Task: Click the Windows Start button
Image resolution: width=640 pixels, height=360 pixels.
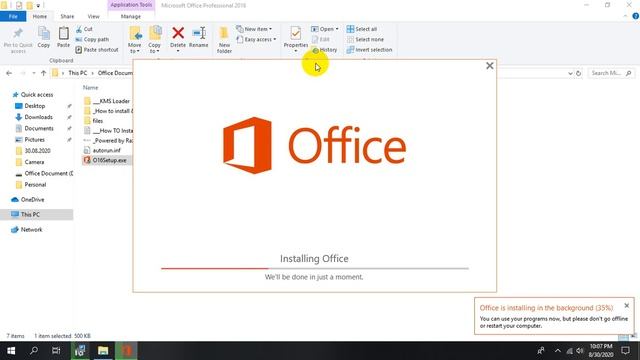Action: click(11, 351)
